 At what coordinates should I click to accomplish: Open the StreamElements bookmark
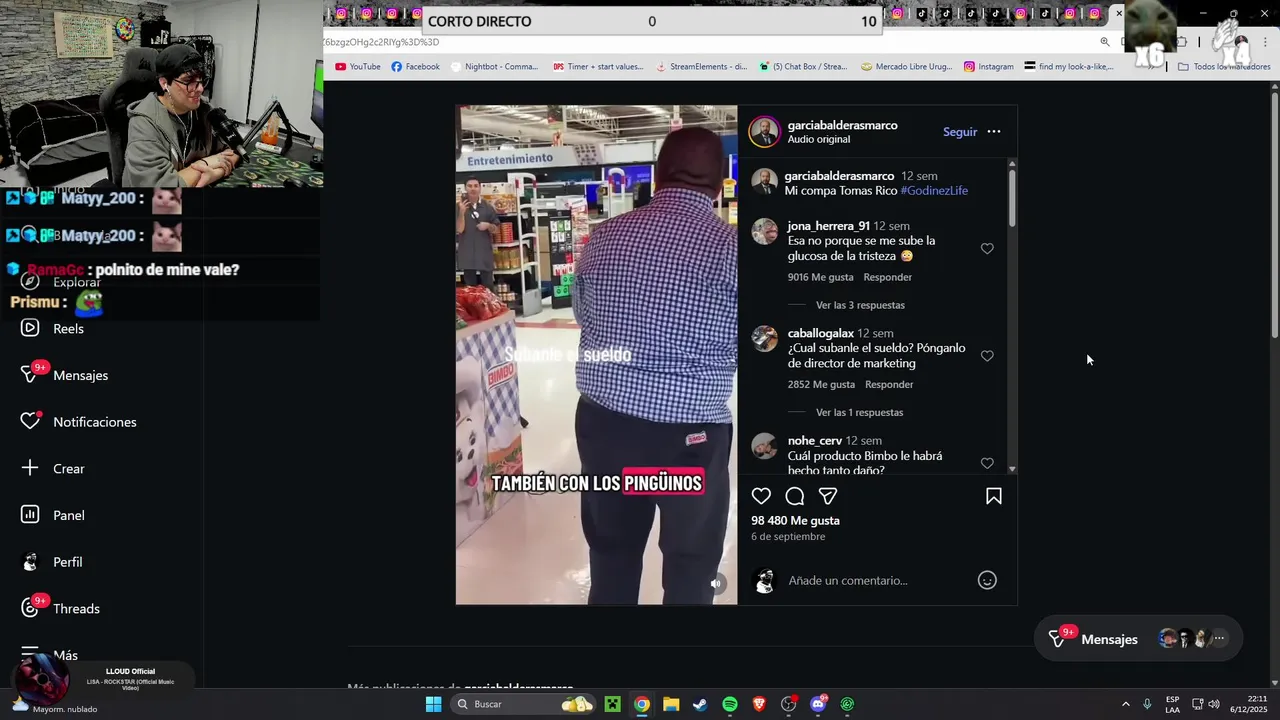pos(701,67)
